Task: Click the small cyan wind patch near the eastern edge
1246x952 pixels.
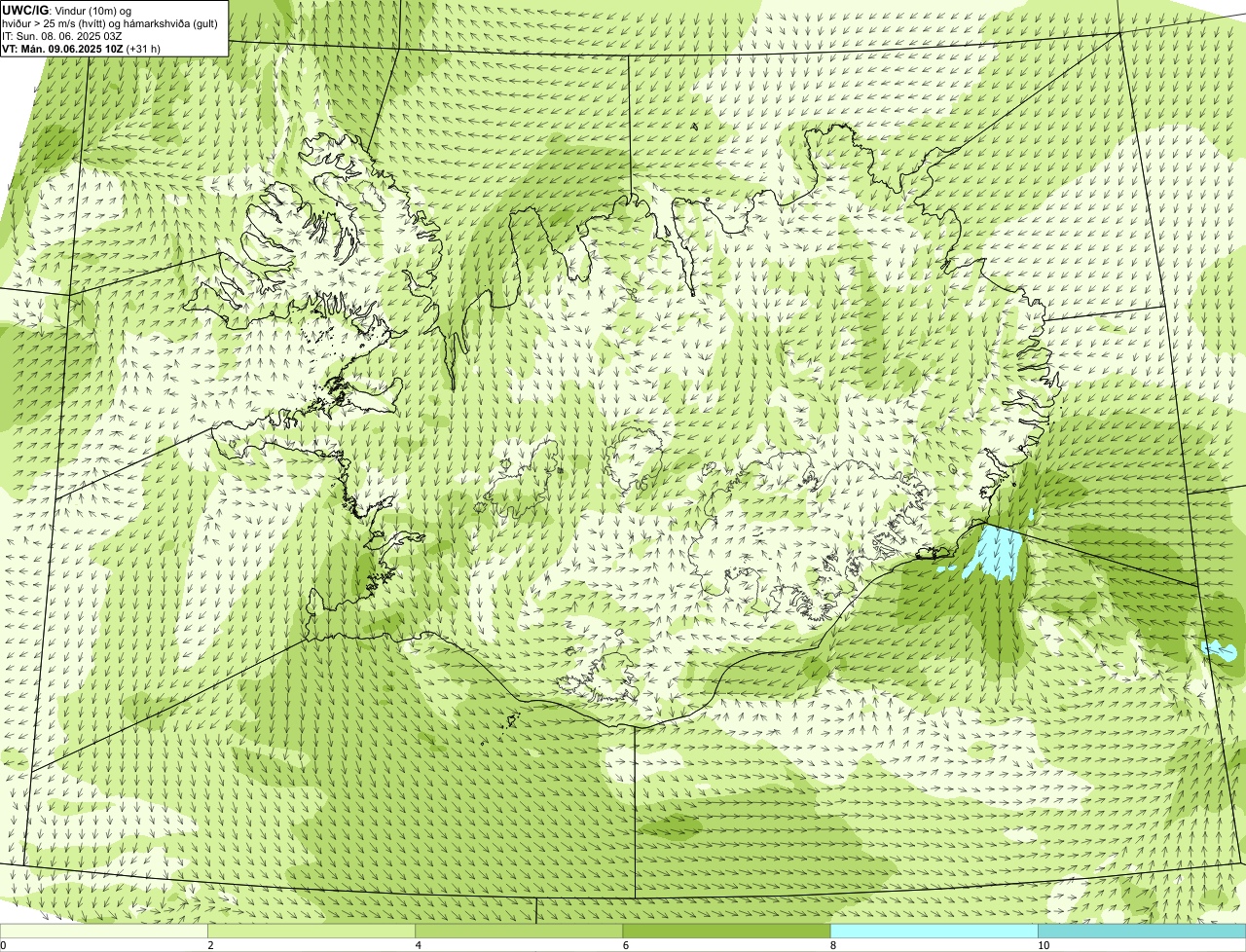Action: (x=1220, y=650)
